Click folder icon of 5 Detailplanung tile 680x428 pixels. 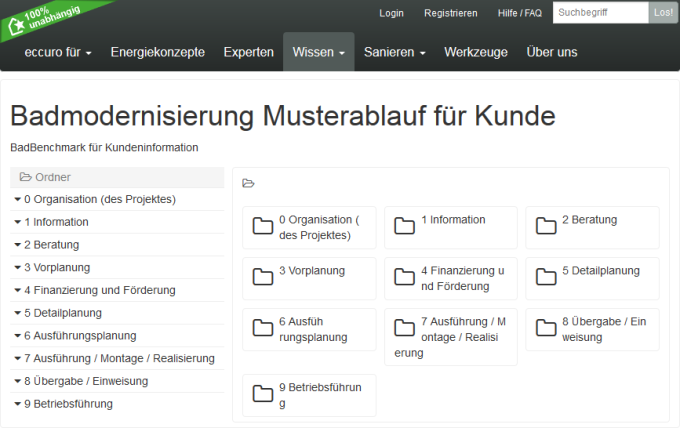pos(545,277)
